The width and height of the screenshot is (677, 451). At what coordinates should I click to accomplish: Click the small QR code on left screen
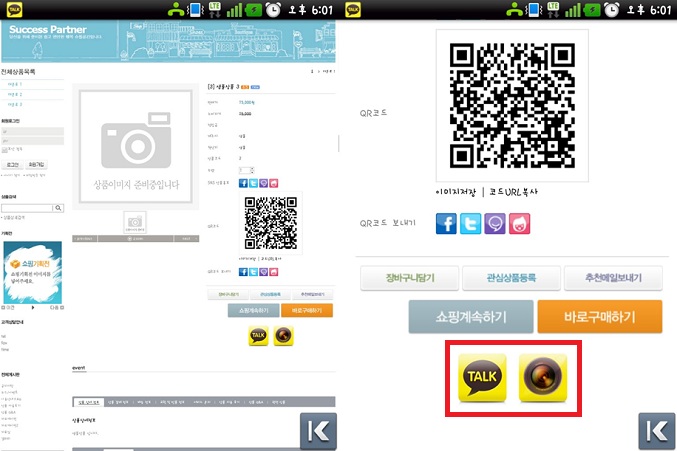(x=271, y=223)
